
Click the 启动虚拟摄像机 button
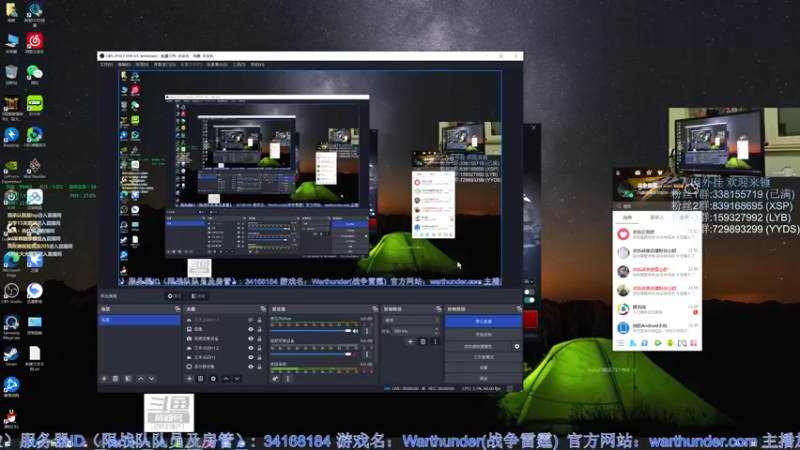coord(479,346)
